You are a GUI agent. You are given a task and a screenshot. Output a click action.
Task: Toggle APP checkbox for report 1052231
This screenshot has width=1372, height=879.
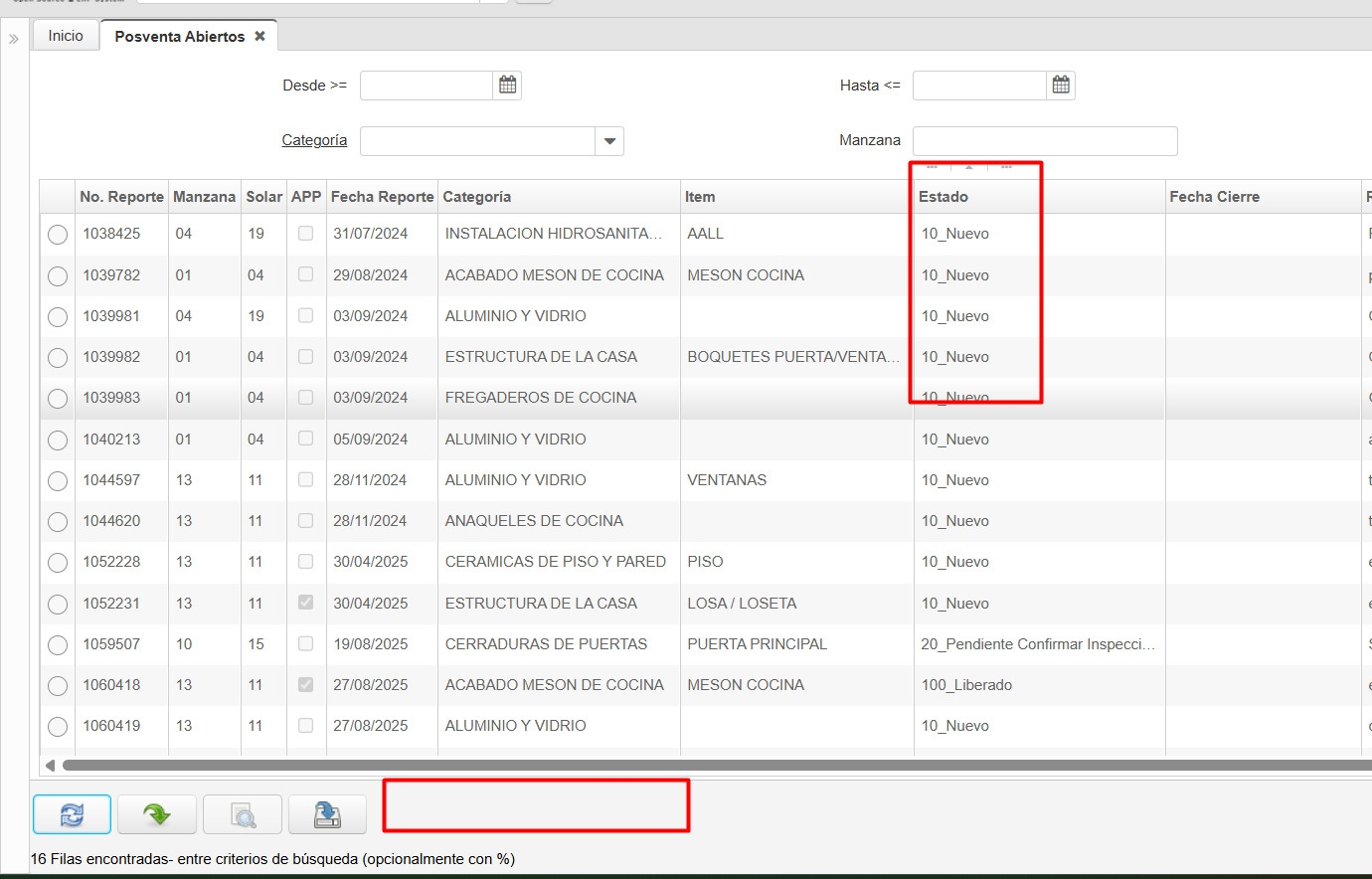point(305,603)
